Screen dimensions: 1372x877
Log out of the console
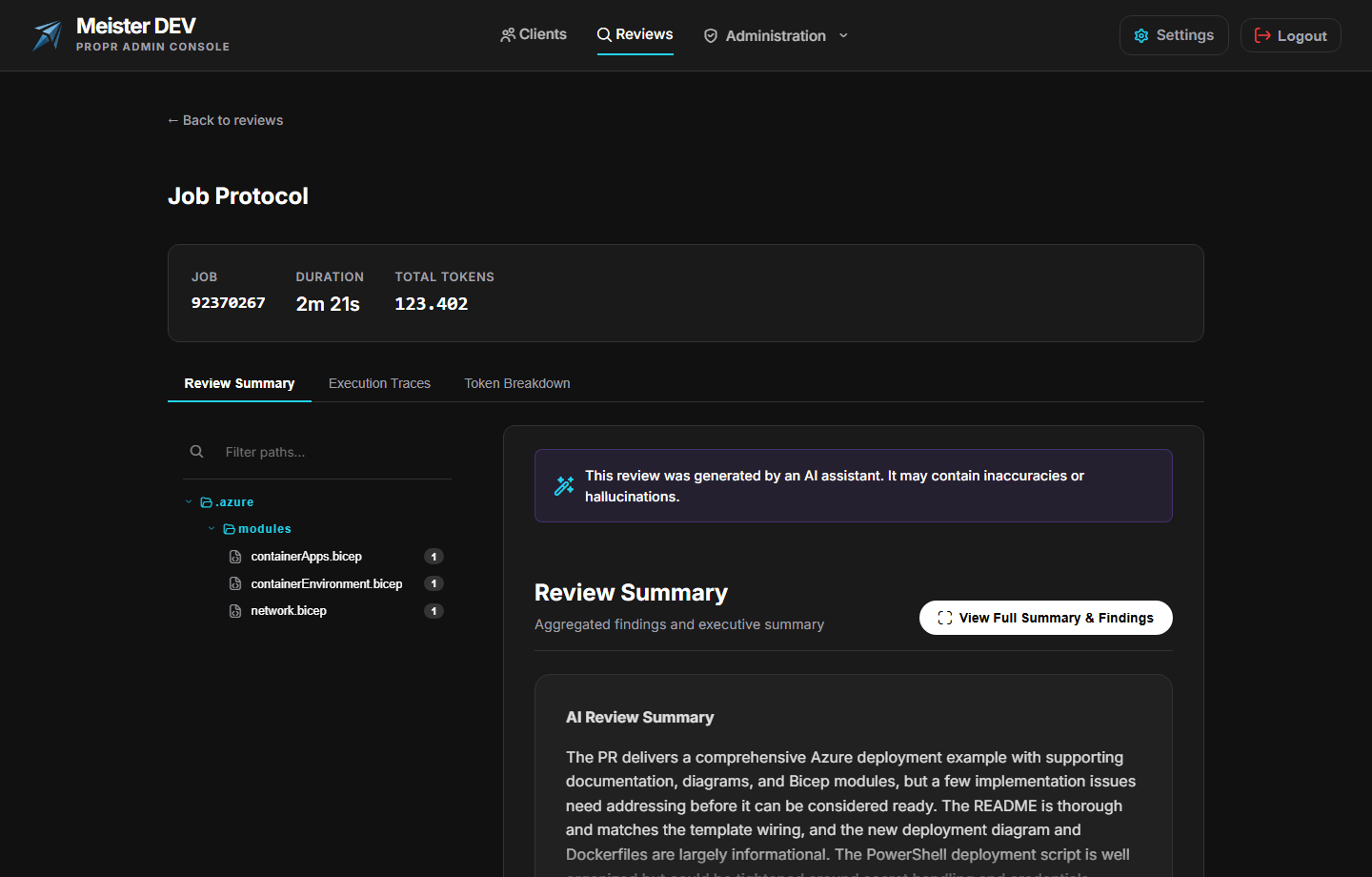tap(1290, 35)
